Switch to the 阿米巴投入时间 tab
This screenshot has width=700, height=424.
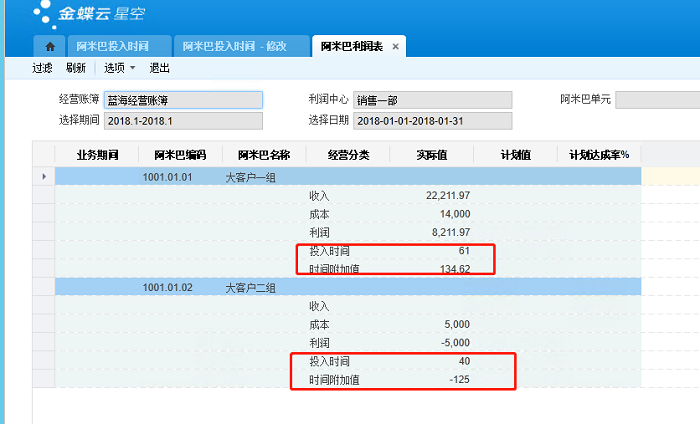click(118, 47)
